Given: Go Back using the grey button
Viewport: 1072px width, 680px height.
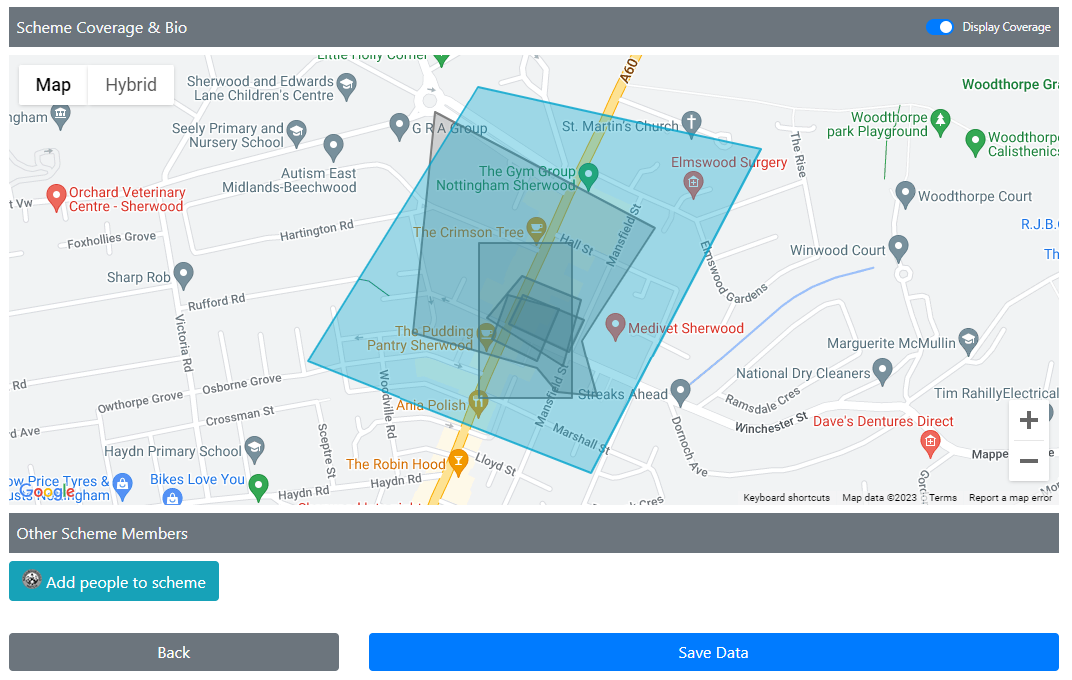Looking at the screenshot, I should 174,652.
